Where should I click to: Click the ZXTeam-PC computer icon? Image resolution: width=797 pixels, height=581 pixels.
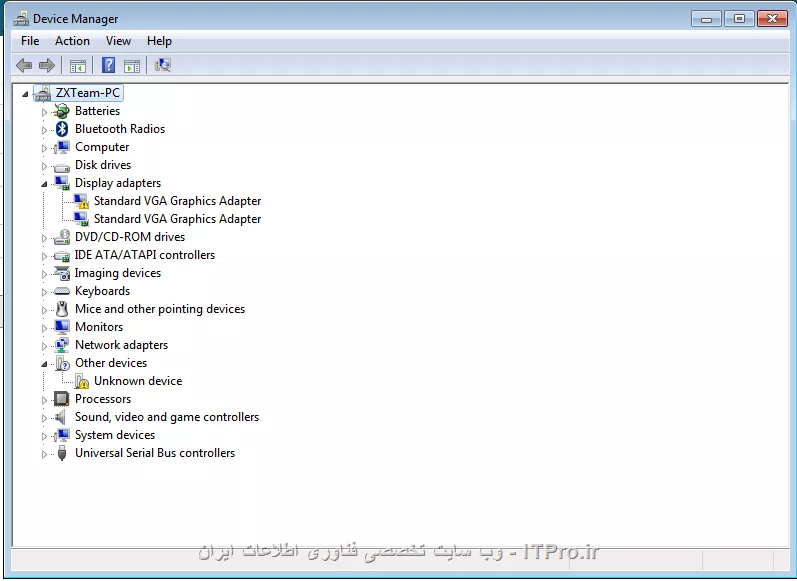click(x=43, y=93)
